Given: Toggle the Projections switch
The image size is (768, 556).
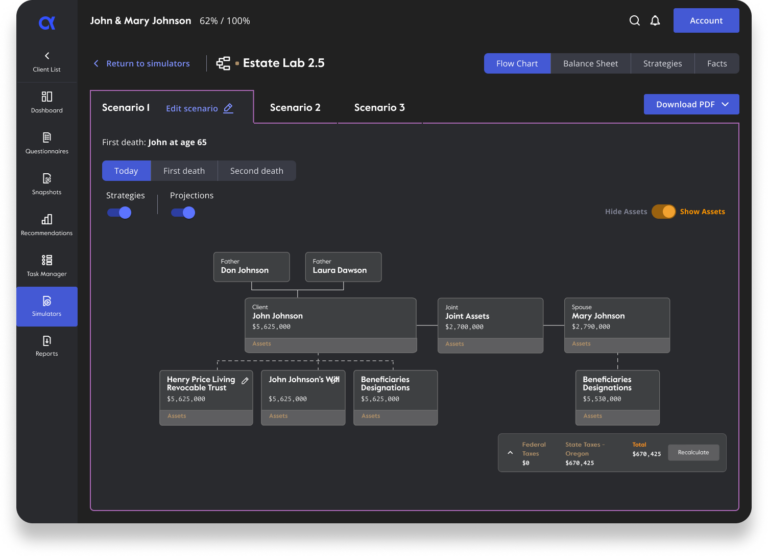Looking at the screenshot, I should pos(183,213).
